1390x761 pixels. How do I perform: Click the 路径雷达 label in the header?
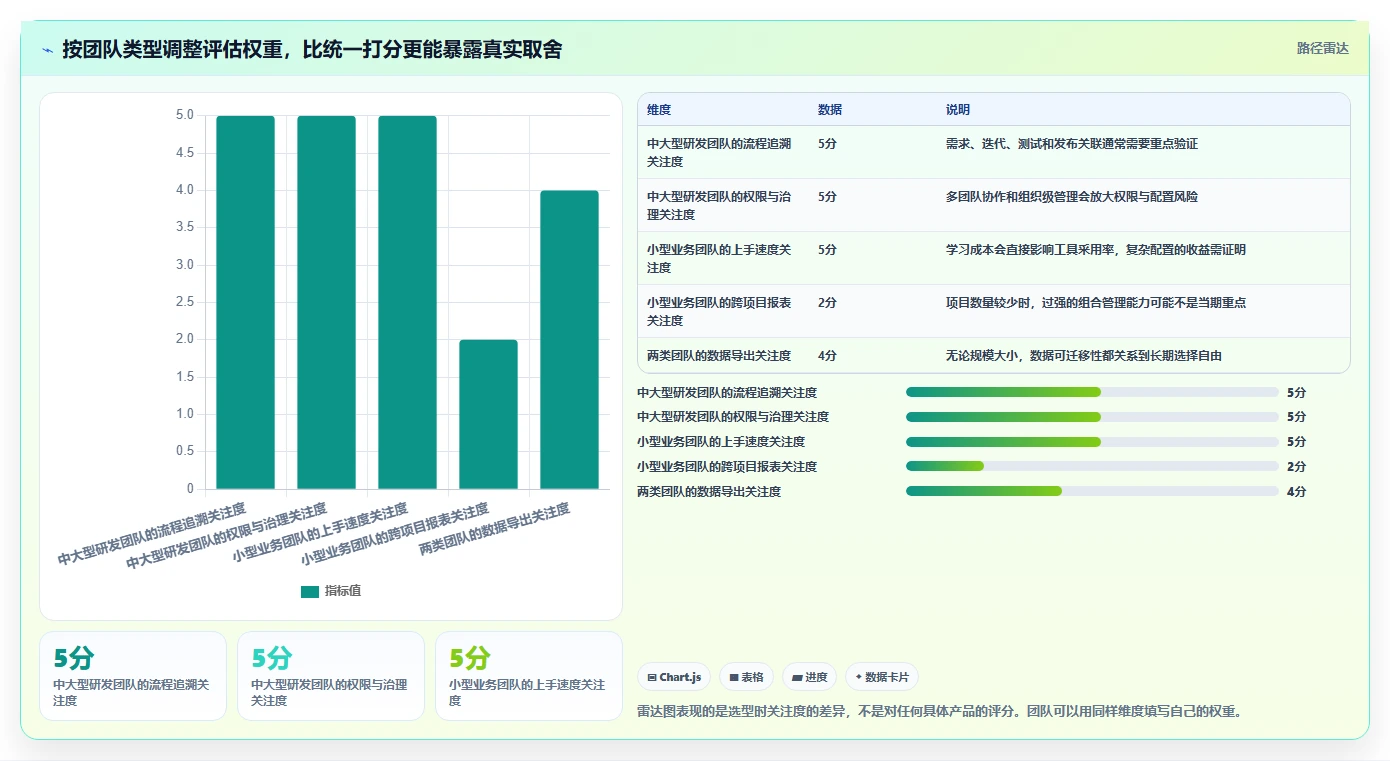[x=1323, y=48]
